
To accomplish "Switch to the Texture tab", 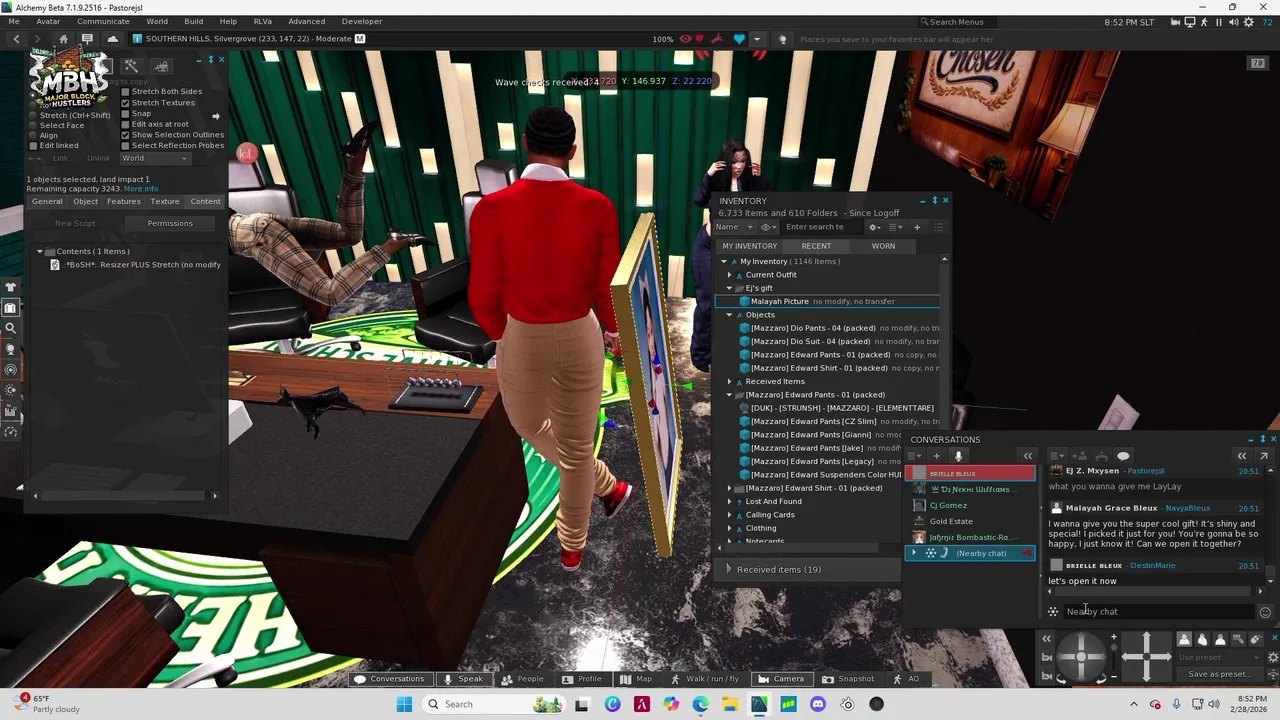I will pyautogui.click(x=165, y=202).
